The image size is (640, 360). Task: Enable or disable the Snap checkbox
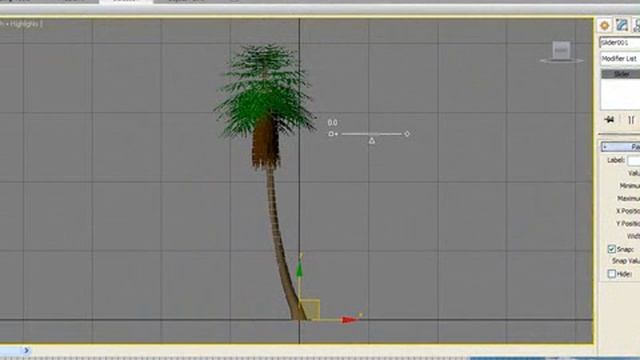pyautogui.click(x=611, y=249)
